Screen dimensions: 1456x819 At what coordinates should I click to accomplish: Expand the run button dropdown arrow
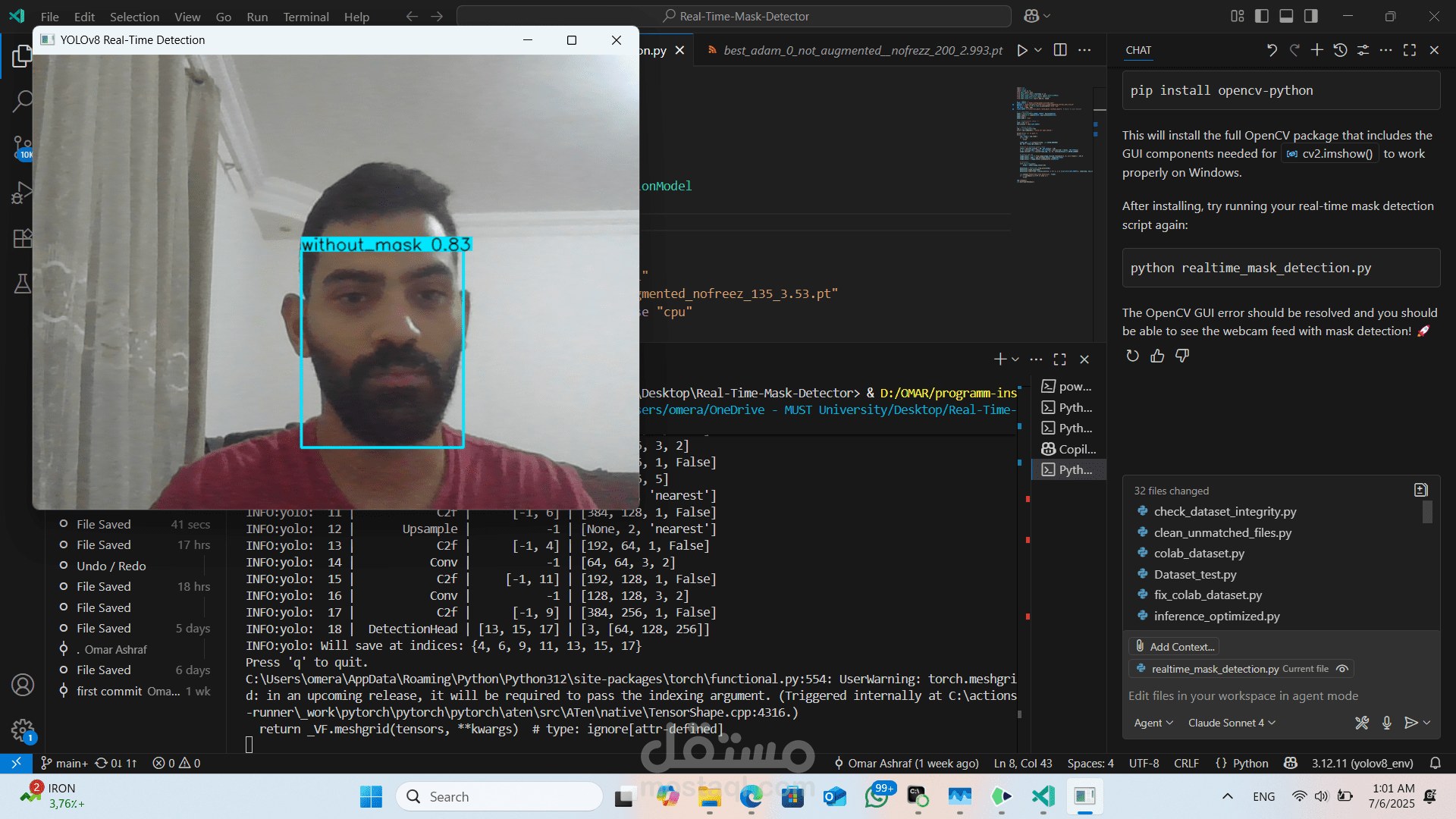click(x=1038, y=50)
